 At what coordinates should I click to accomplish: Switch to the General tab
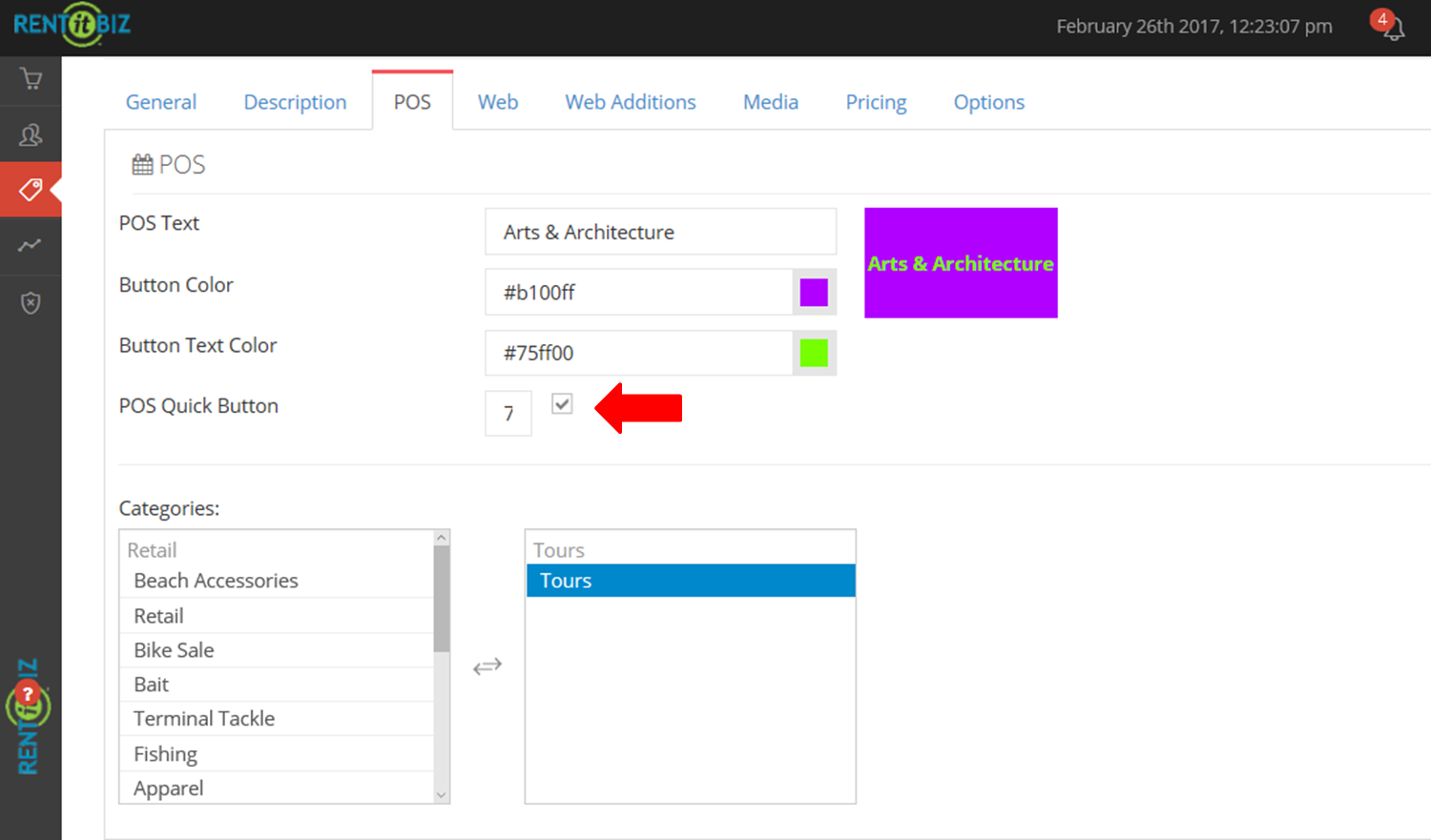[161, 102]
